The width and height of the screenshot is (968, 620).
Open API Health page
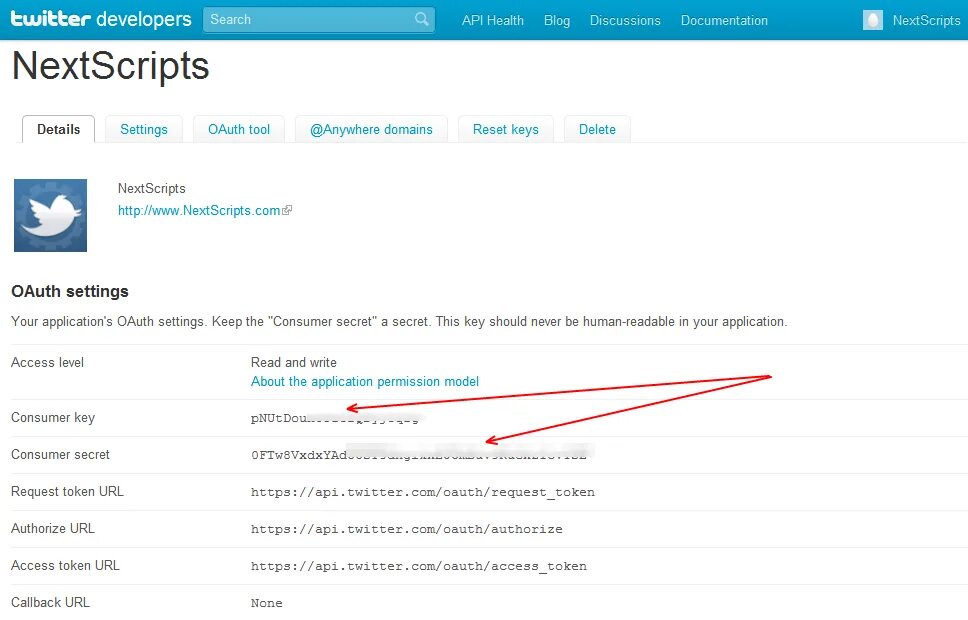(x=493, y=20)
